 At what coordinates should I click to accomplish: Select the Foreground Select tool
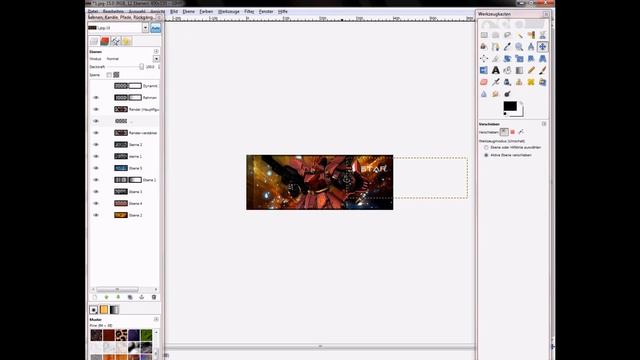(484, 47)
